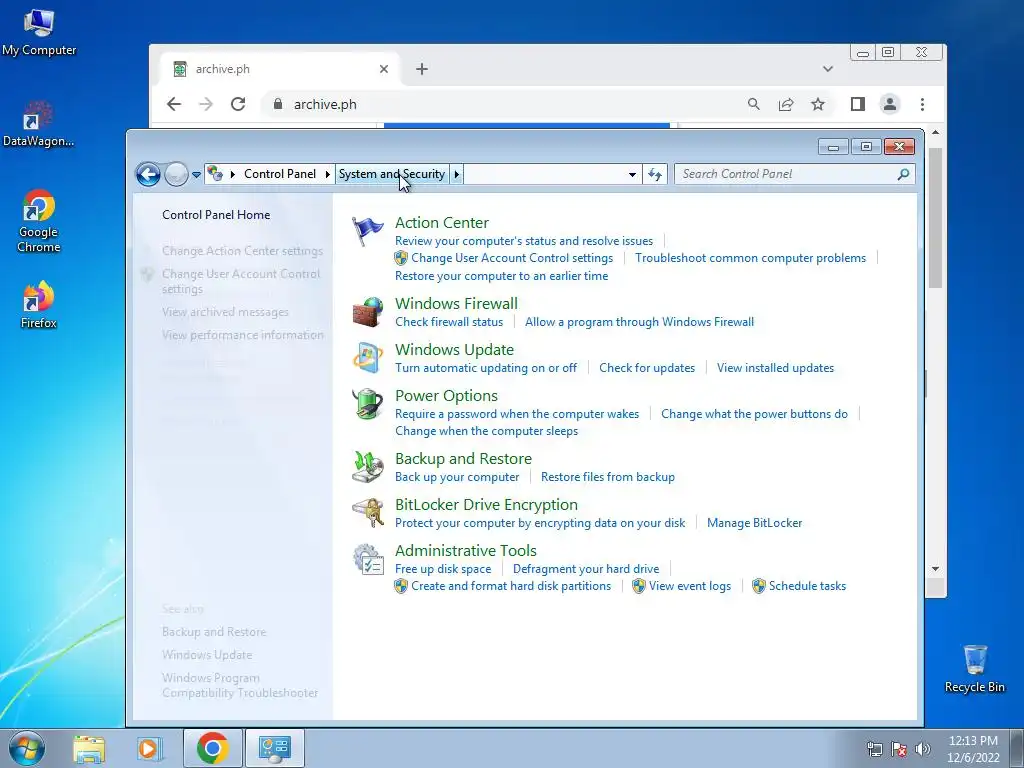Open Manage BitLocker
The height and width of the screenshot is (768, 1024).
point(754,523)
